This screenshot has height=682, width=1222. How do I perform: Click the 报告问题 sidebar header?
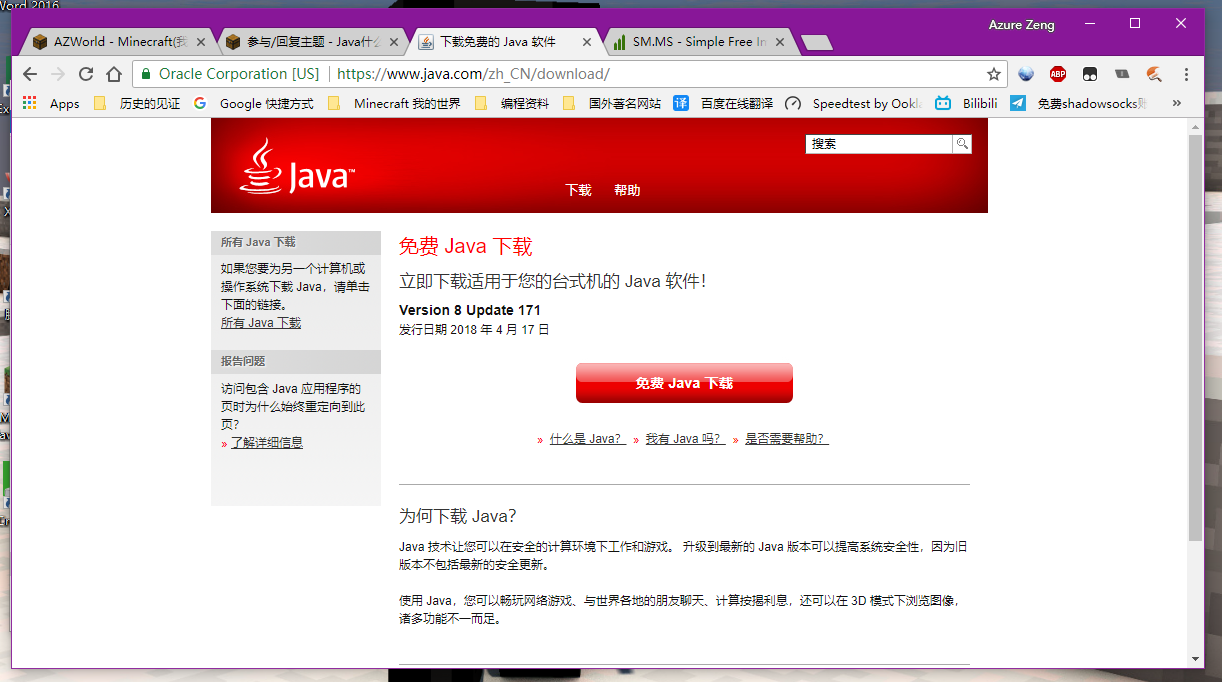[x=296, y=361]
